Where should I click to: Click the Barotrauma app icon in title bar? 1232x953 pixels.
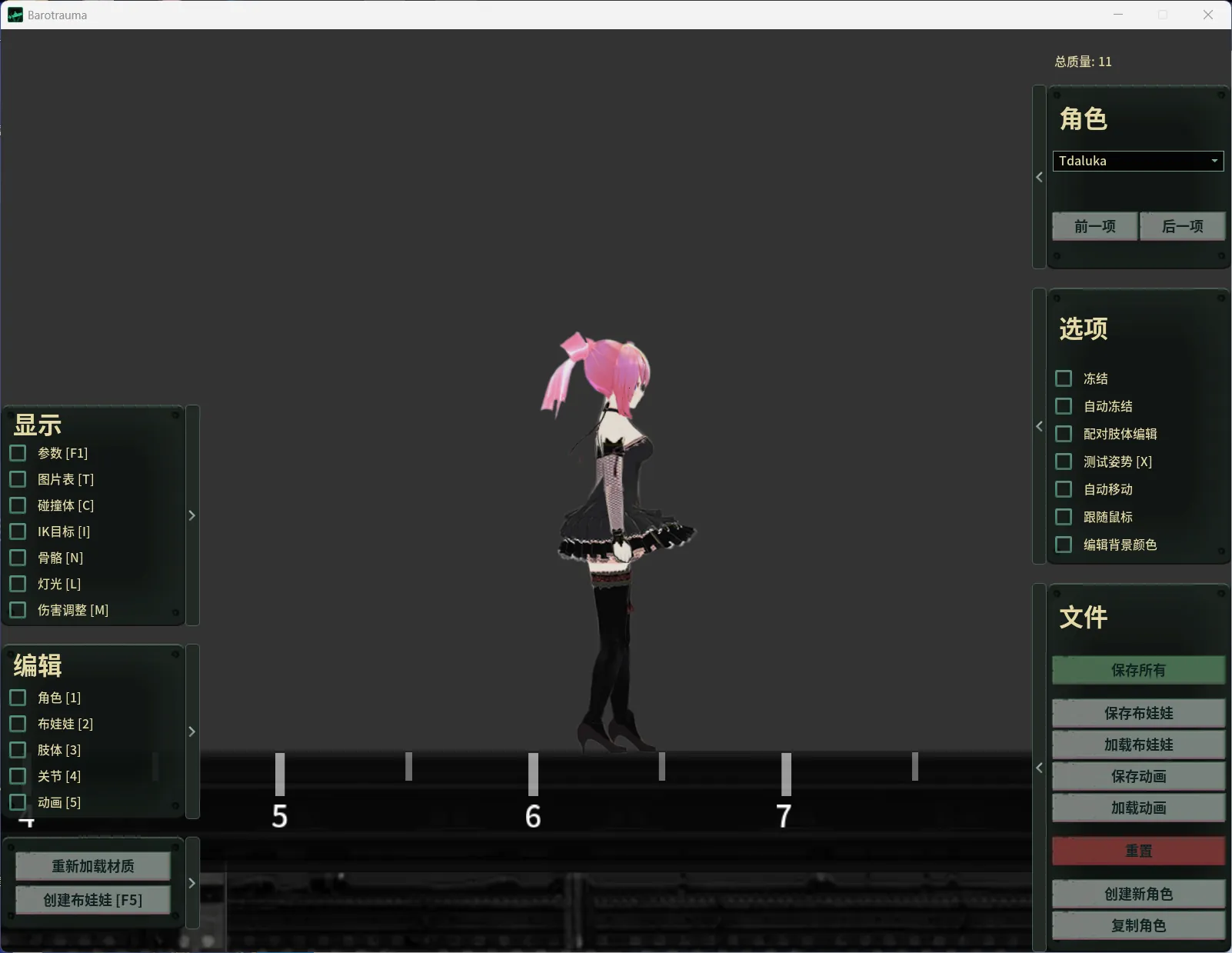click(15, 15)
